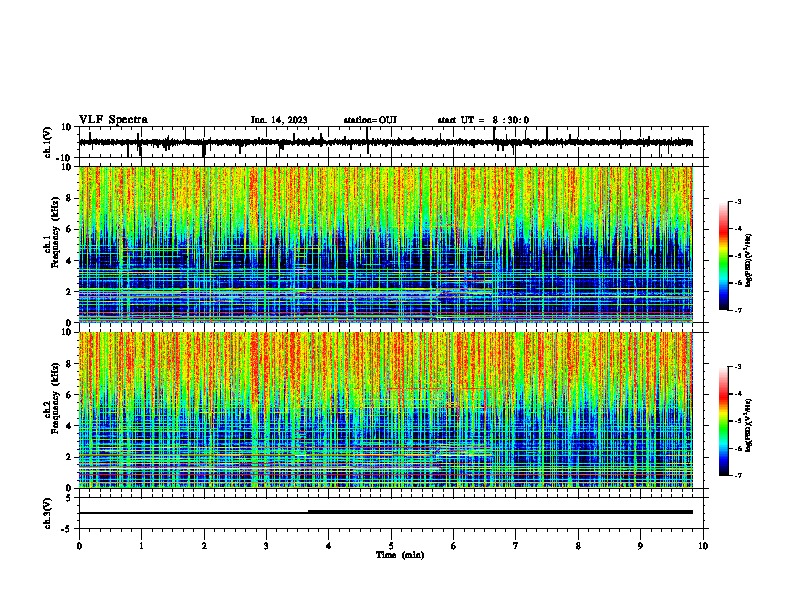Click the "3" tick on Time axis
792x612 pixels.
point(266,546)
